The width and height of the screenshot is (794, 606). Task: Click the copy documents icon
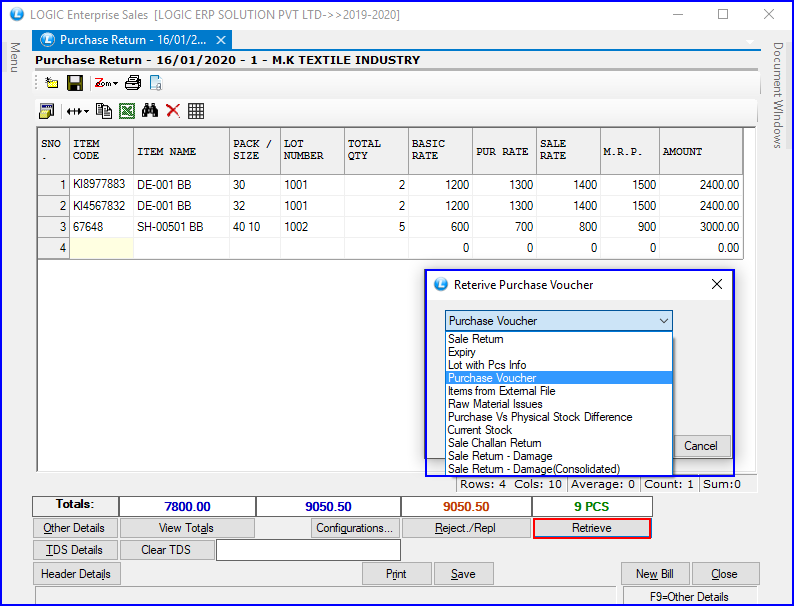click(x=104, y=111)
